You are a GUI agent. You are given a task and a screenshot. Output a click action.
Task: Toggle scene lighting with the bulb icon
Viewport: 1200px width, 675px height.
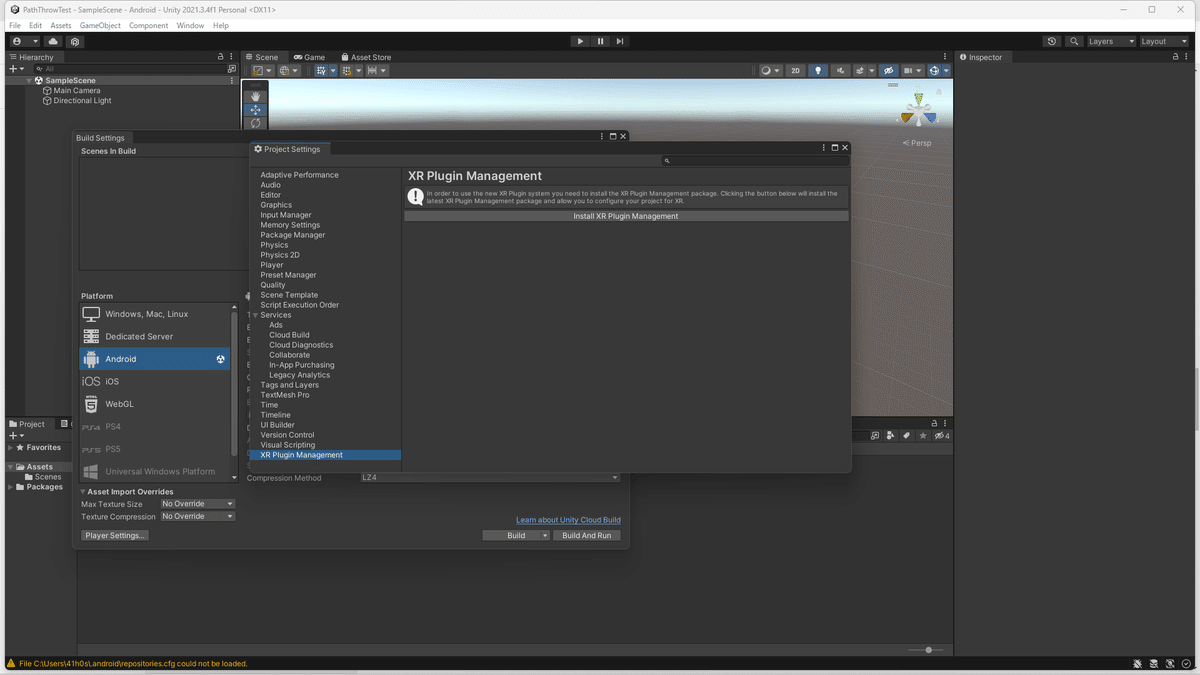coord(818,71)
